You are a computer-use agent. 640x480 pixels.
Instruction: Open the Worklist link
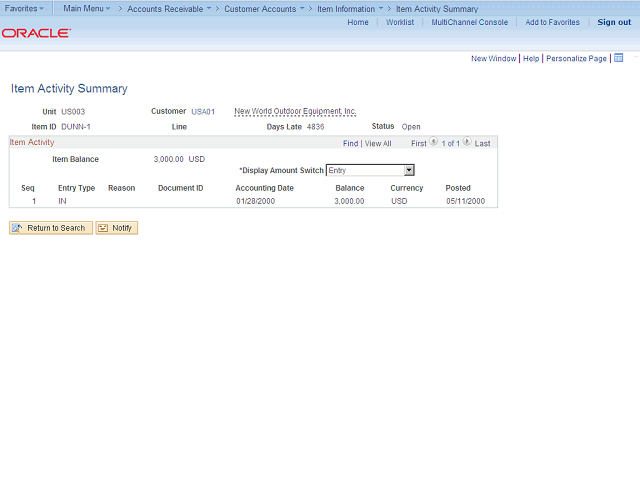point(400,22)
